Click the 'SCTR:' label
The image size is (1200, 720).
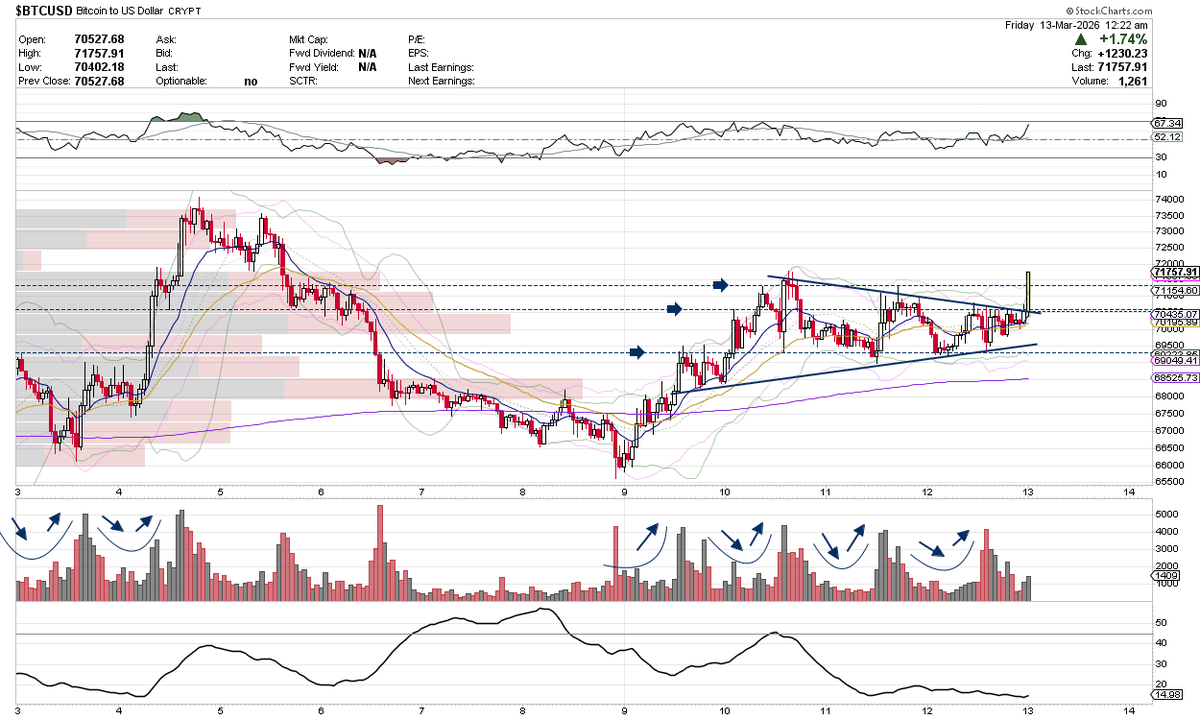point(303,81)
